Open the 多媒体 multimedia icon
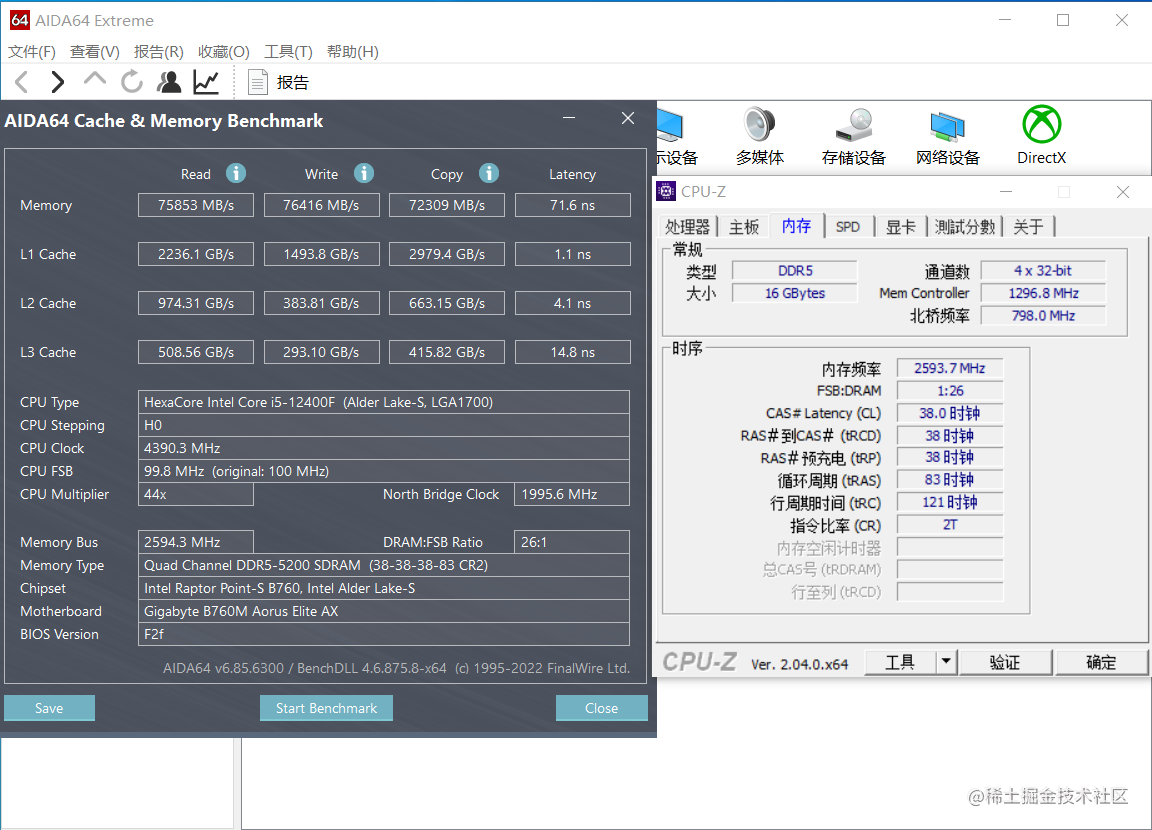Image resolution: width=1152 pixels, height=830 pixels. pos(760,136)
